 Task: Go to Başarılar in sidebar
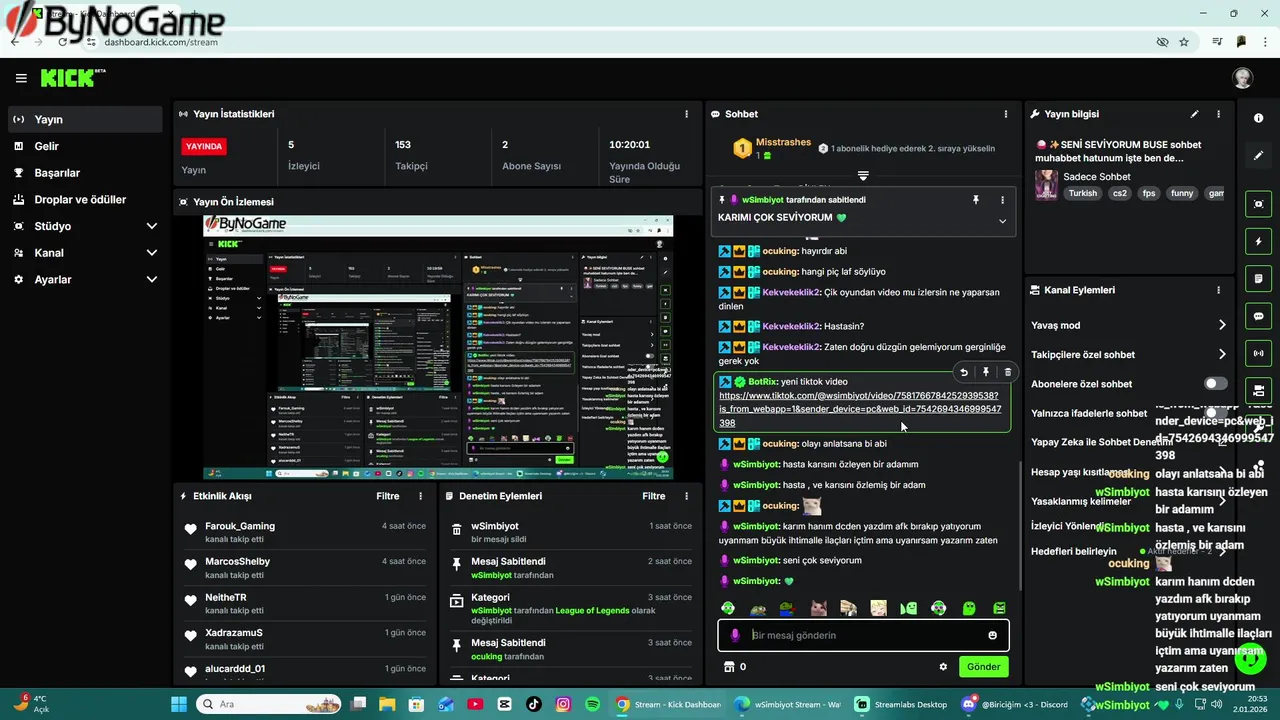tap(85, 173)
